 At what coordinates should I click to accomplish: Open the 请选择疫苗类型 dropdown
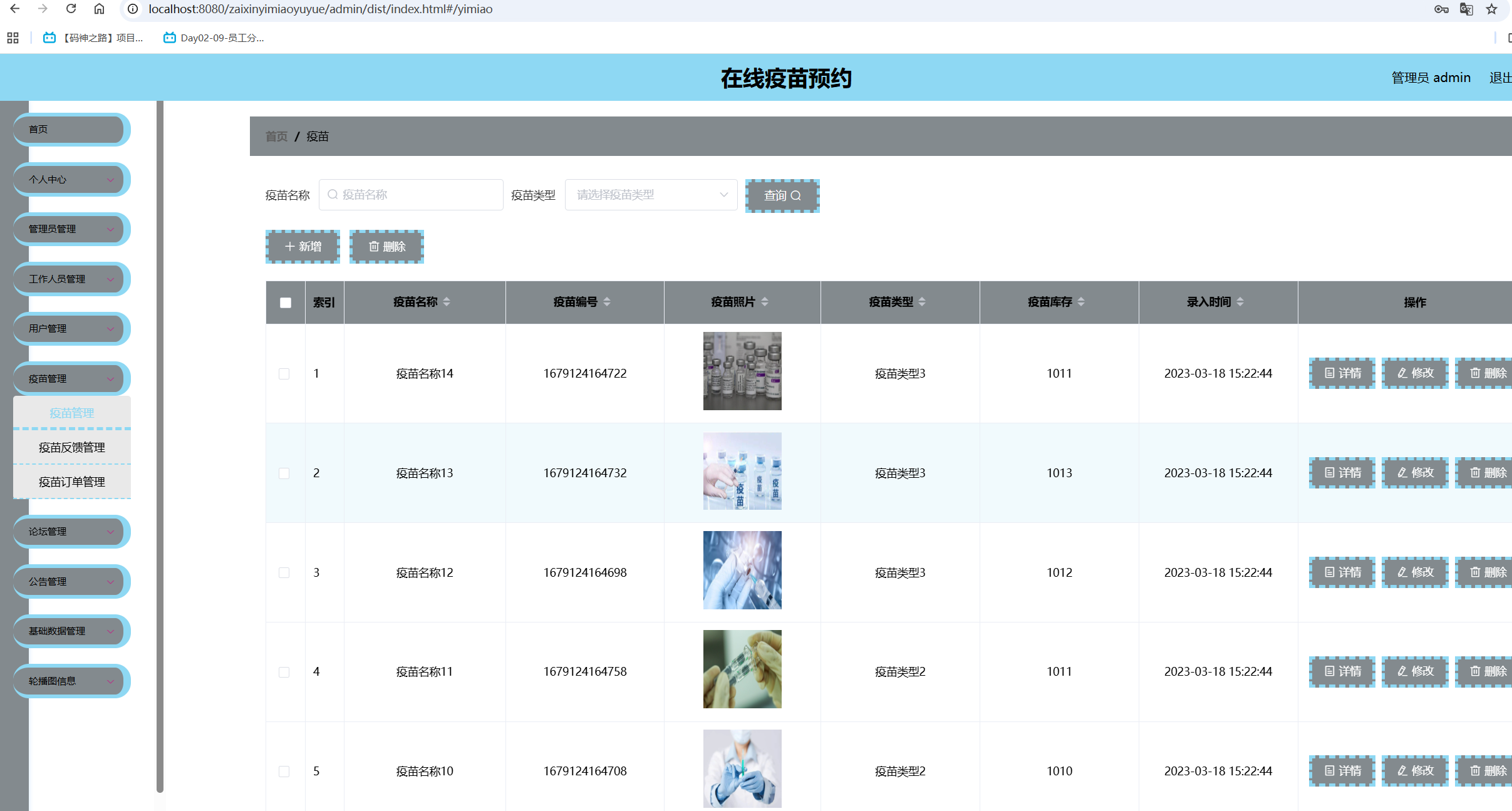pyautogui.click(x=651, y=195)
